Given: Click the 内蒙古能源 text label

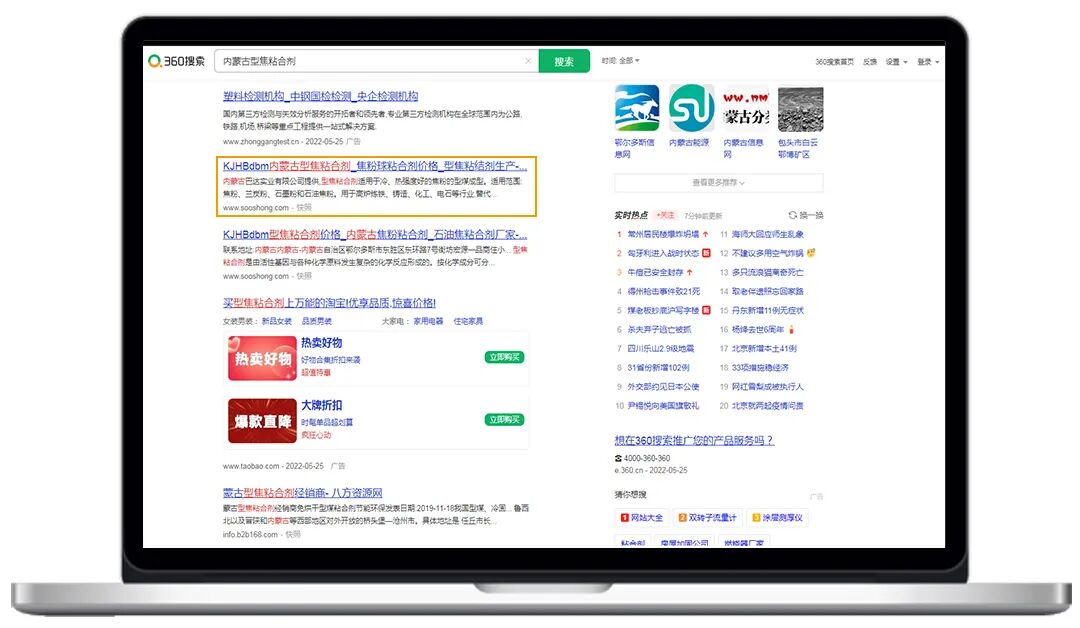Looking at the screenshot, I should tap(689, 143).
